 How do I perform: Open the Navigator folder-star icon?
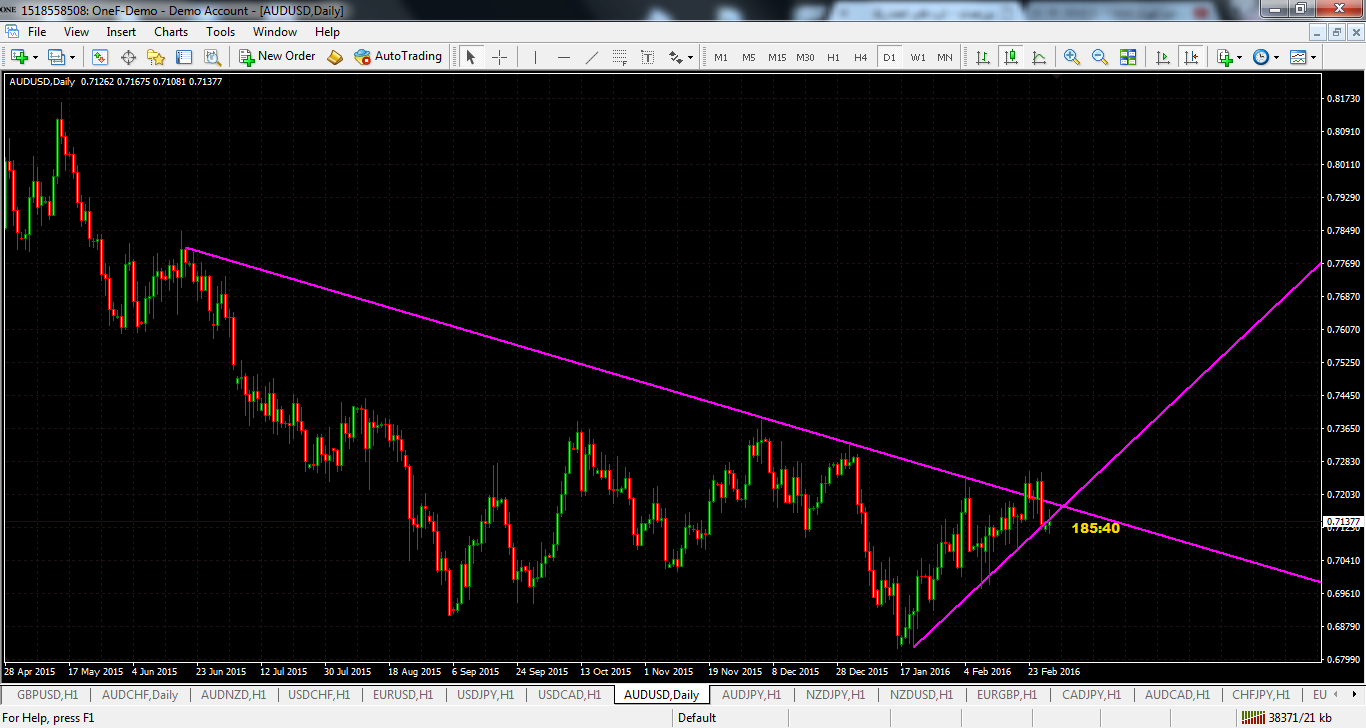click(x=156, y=57)
